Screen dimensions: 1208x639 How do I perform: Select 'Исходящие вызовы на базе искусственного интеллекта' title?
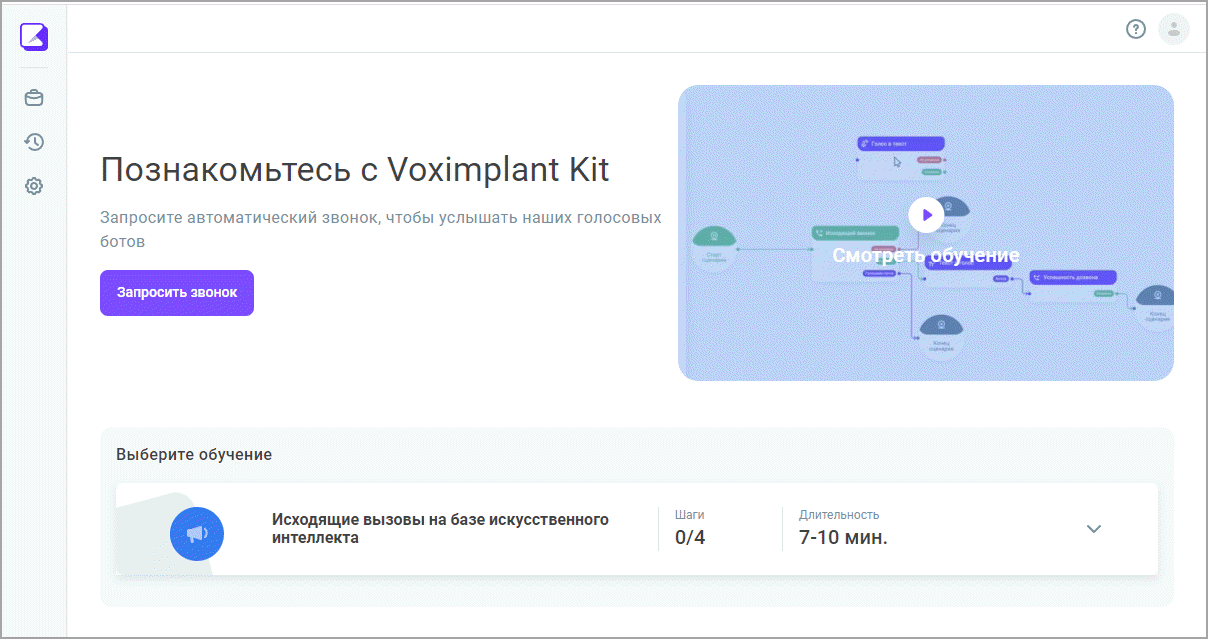click(440, 528)
